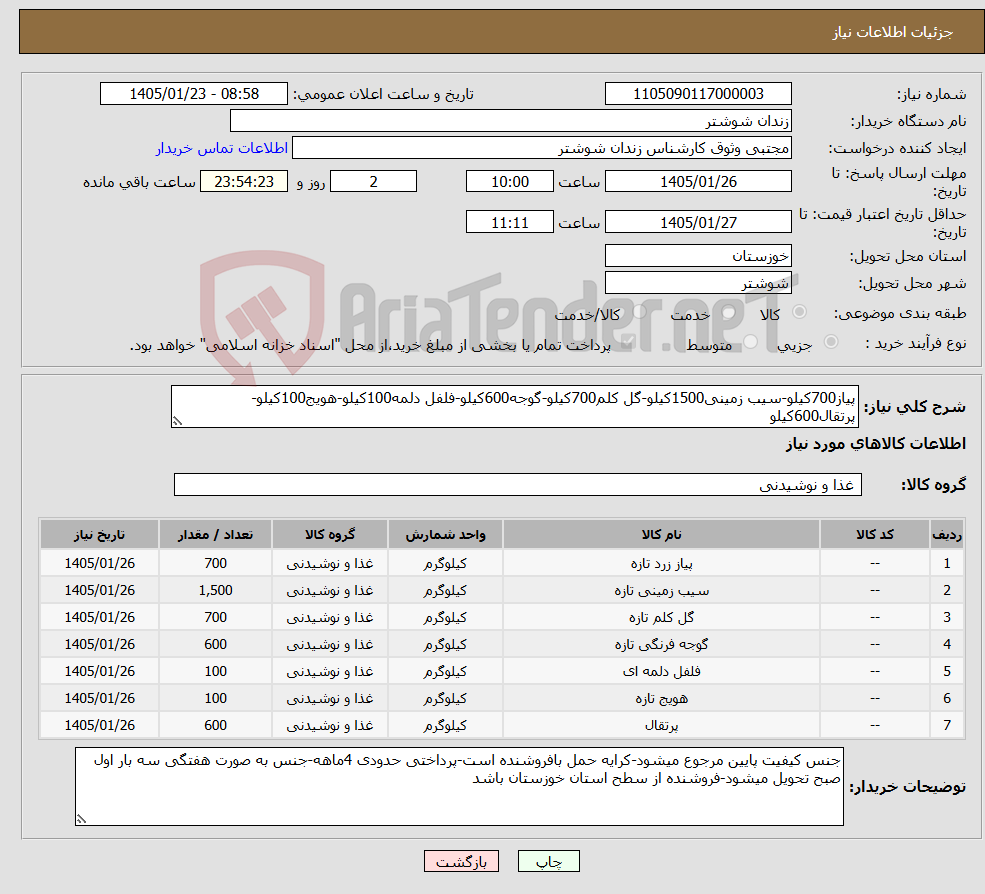985x894 pixels.
Task: Click row number 5 cell
Action: 947,672
